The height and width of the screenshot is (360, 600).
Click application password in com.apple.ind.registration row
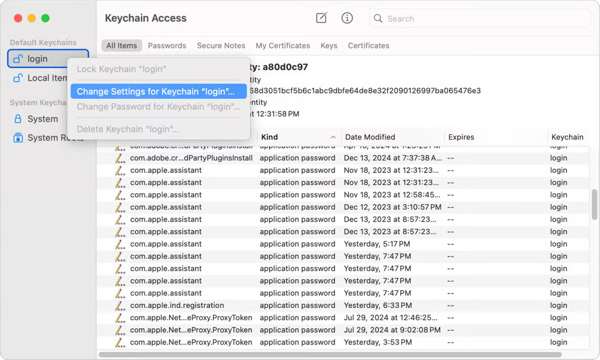pyautogui.click(x=297, y=305)
